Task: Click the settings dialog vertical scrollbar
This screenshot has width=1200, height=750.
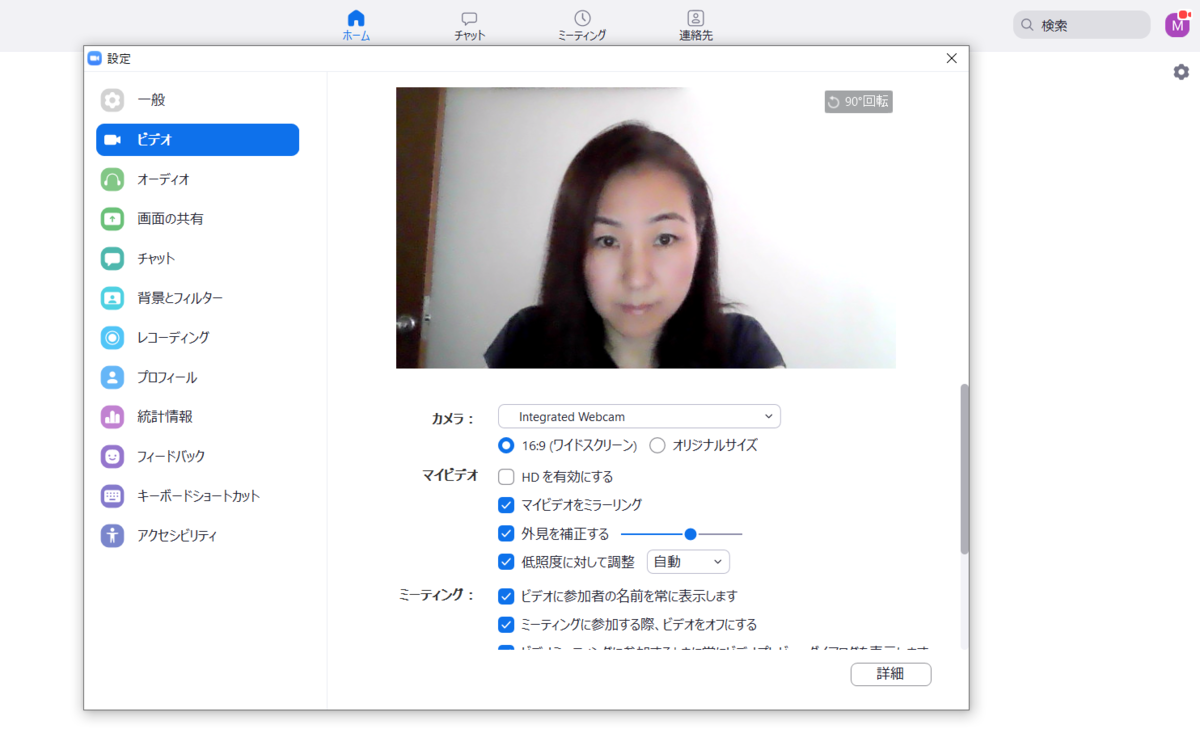Action: click(964, 468)
